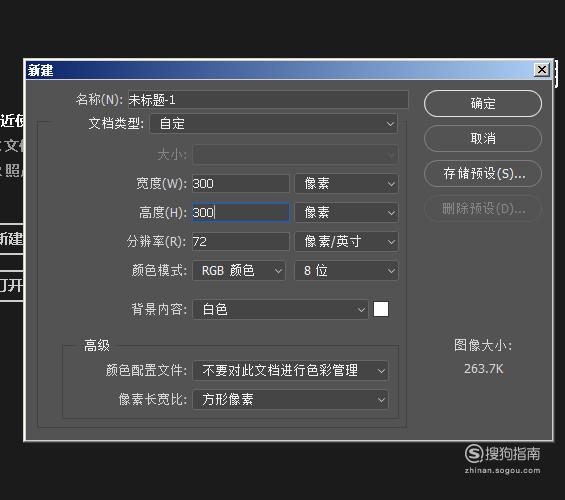This screenshot has width=565, height=500.
Task: Open the 高度 unit dropdown 像素
Action: [346, 213]
